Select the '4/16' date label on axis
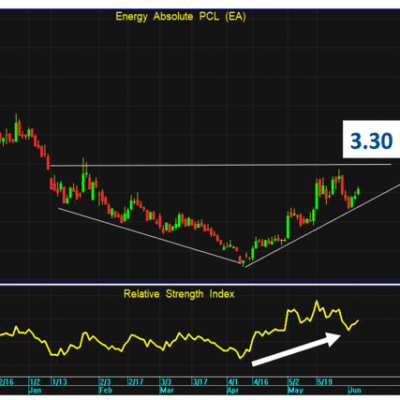This screenshot has width=400, height=400. pos(261,382)
